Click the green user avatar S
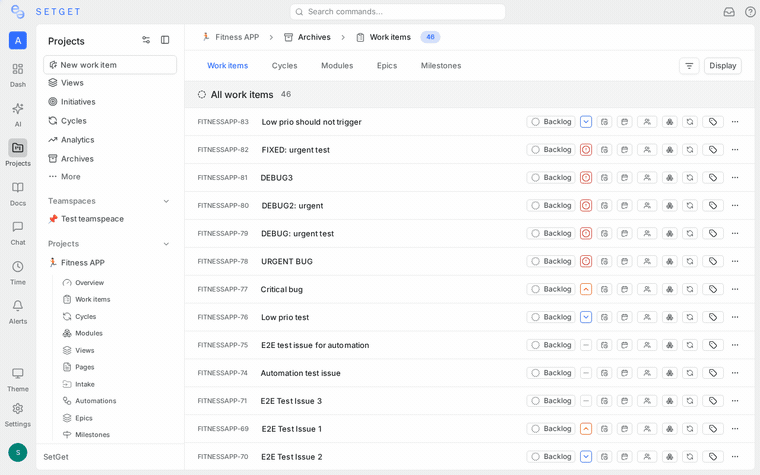Screen dimensions: 760x475 click(x=18, y=452)
